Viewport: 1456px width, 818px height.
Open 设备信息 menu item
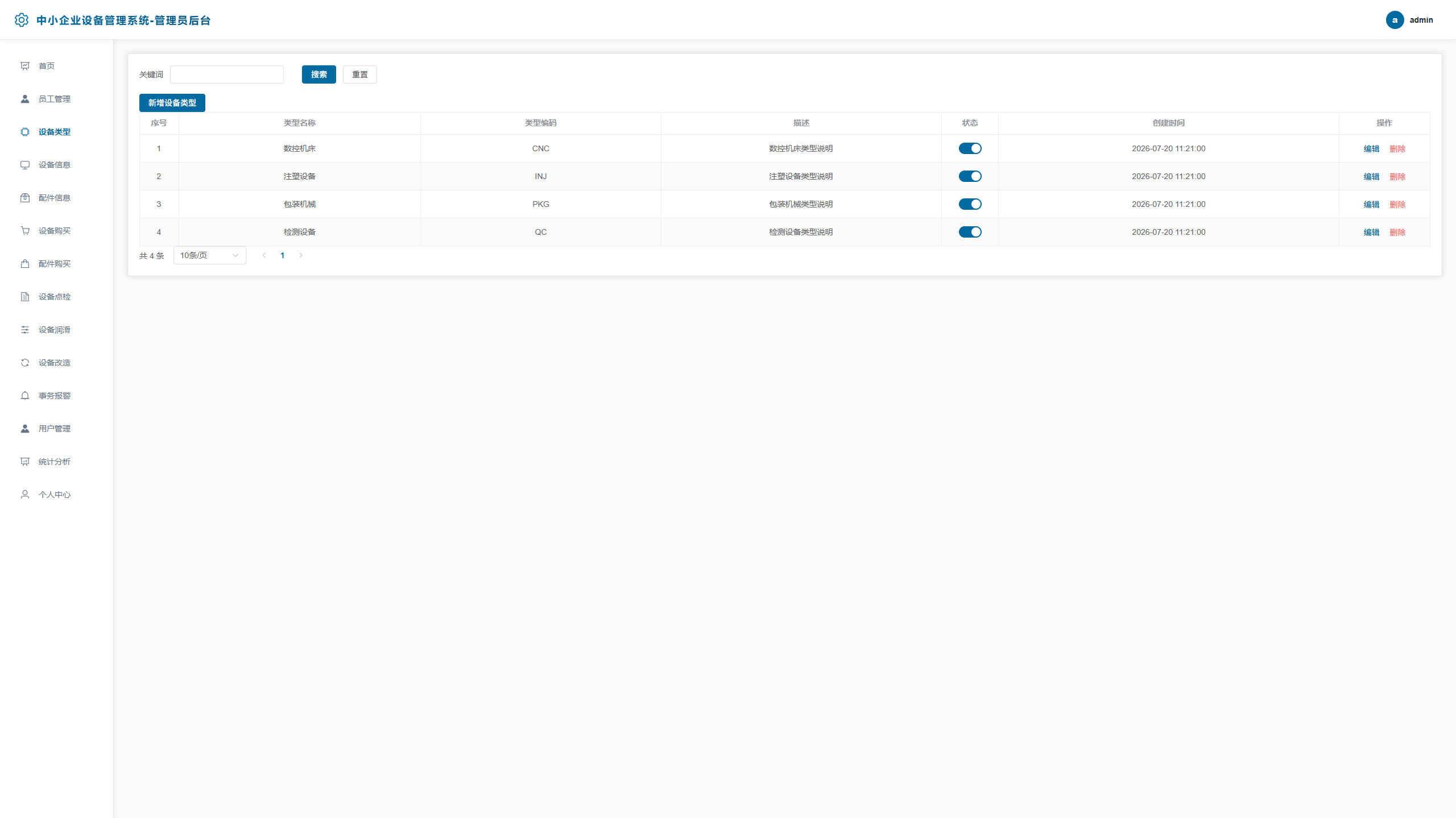(x=56, y=165)
